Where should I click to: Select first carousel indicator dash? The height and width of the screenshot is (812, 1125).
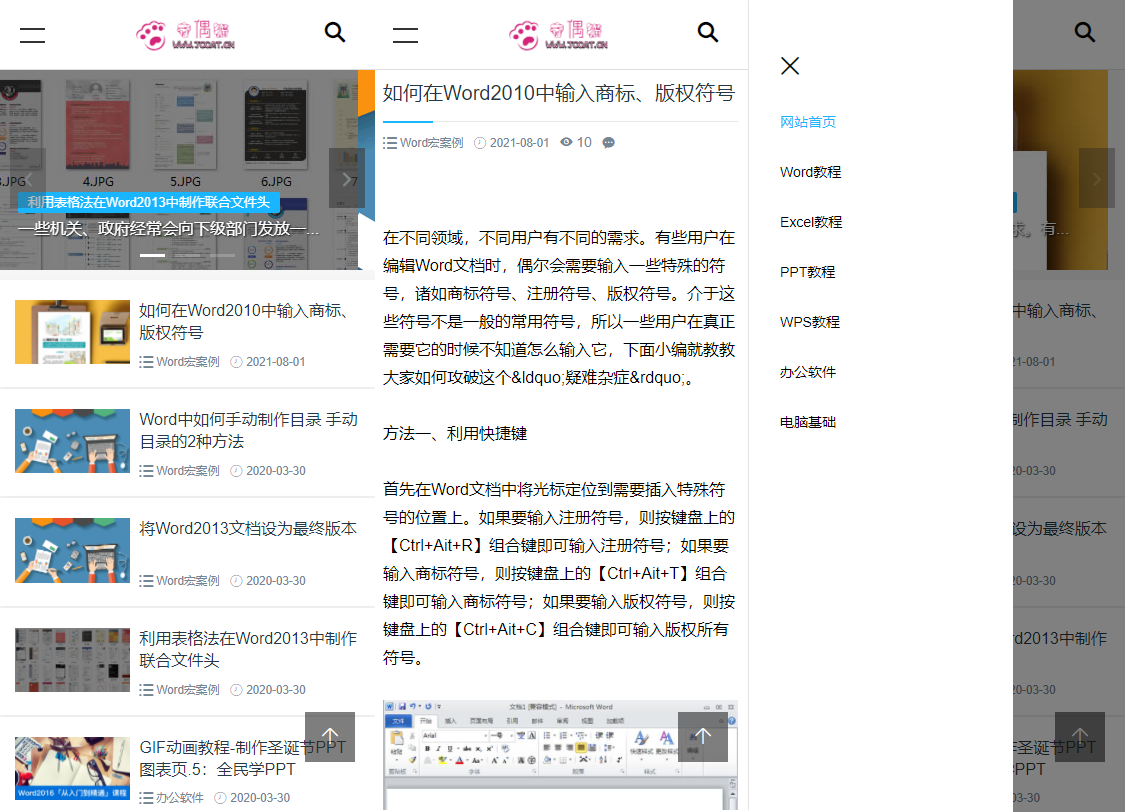coord(152,255)
